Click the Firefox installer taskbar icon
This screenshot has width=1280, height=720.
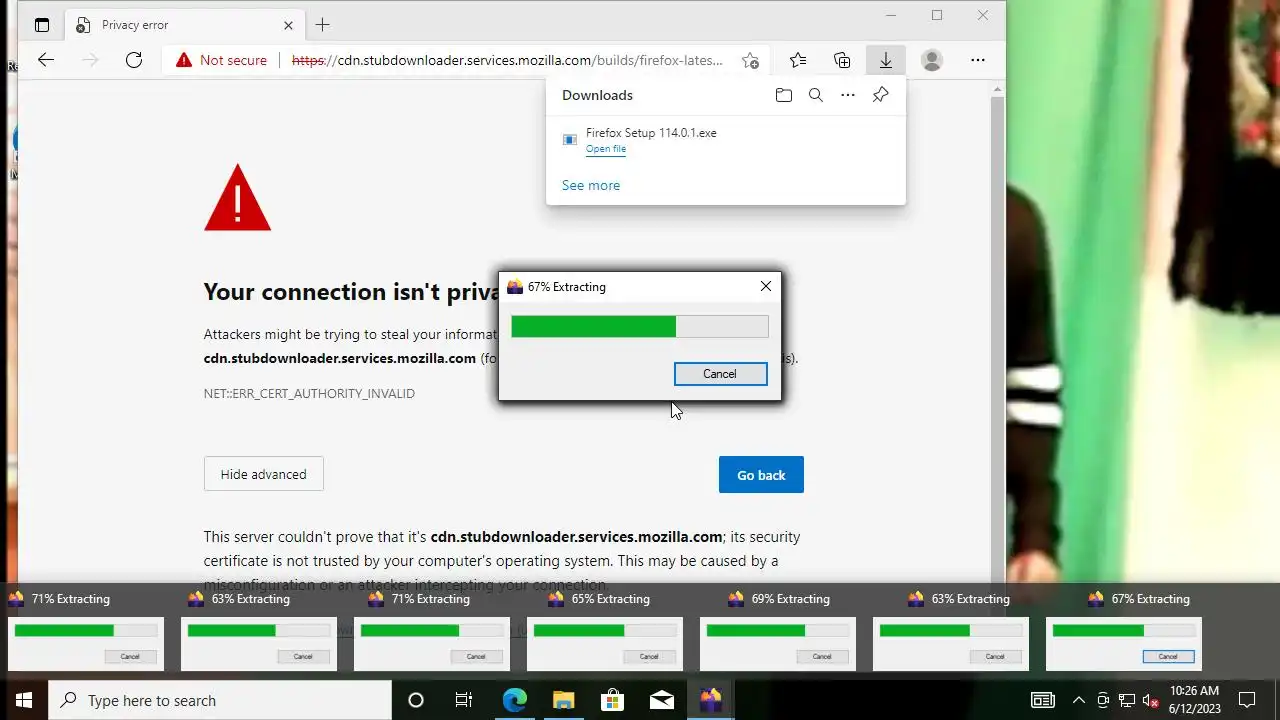[x=710, y=700]
